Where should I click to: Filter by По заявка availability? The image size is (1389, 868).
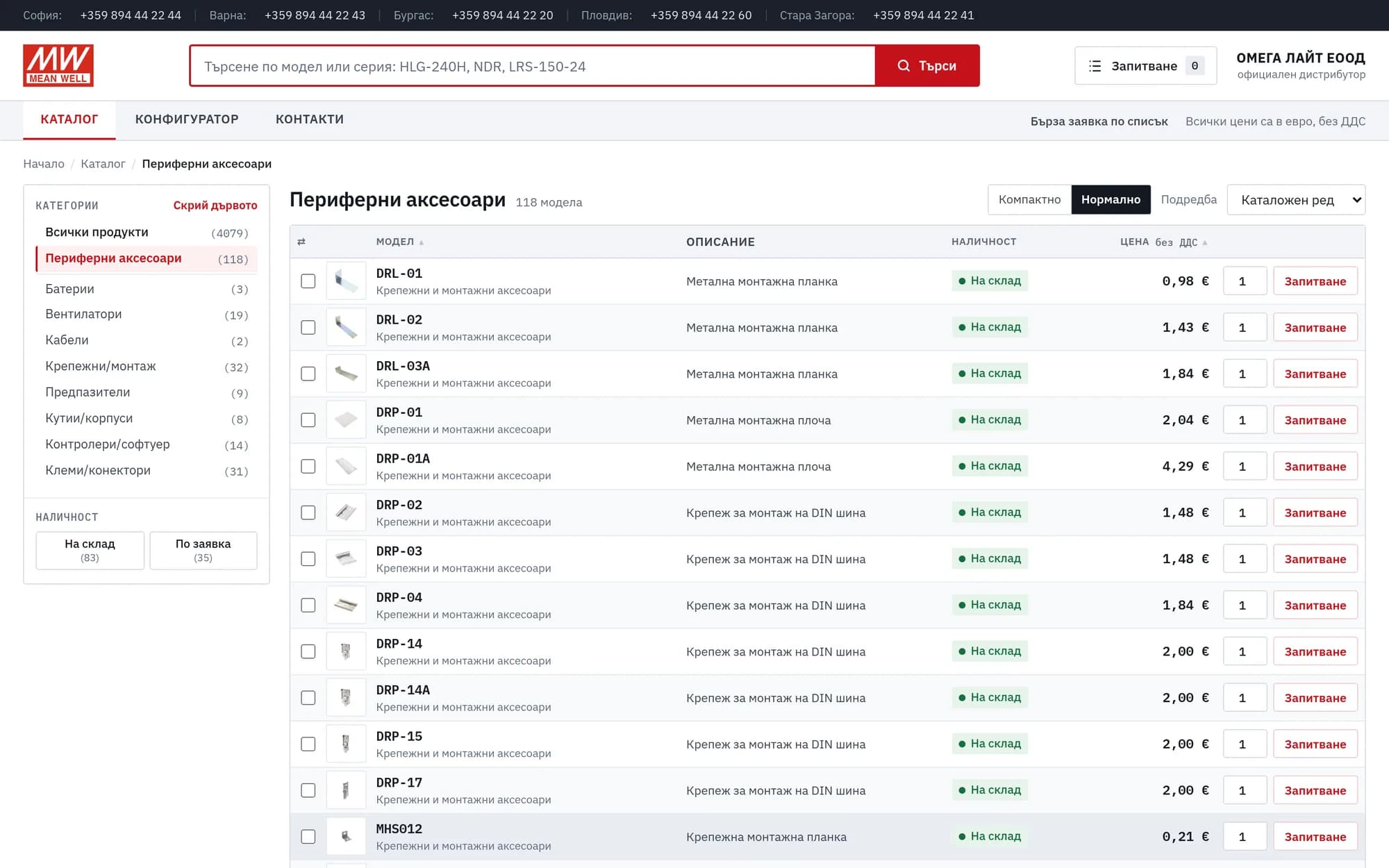pos(203,550)
